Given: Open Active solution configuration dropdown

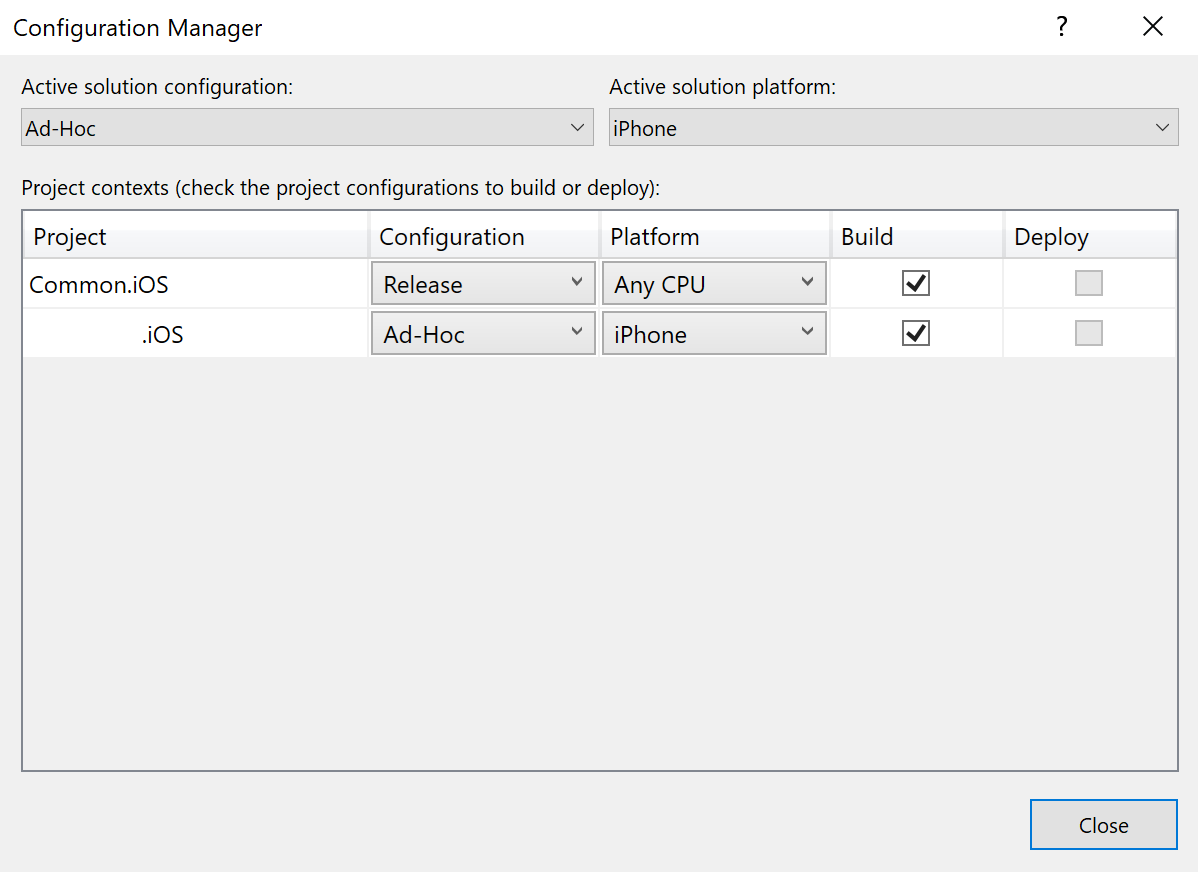Looking at the screenshot, I should pyautogui.click(x=306, y=128).
